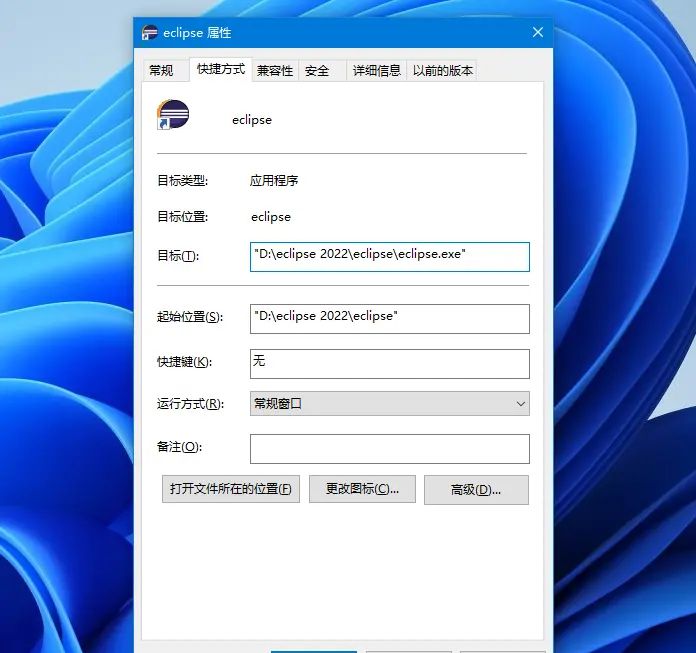This screenshot has height=653, width=696.
Task: Click the 更改图标 button
Action: pos(362,489)
